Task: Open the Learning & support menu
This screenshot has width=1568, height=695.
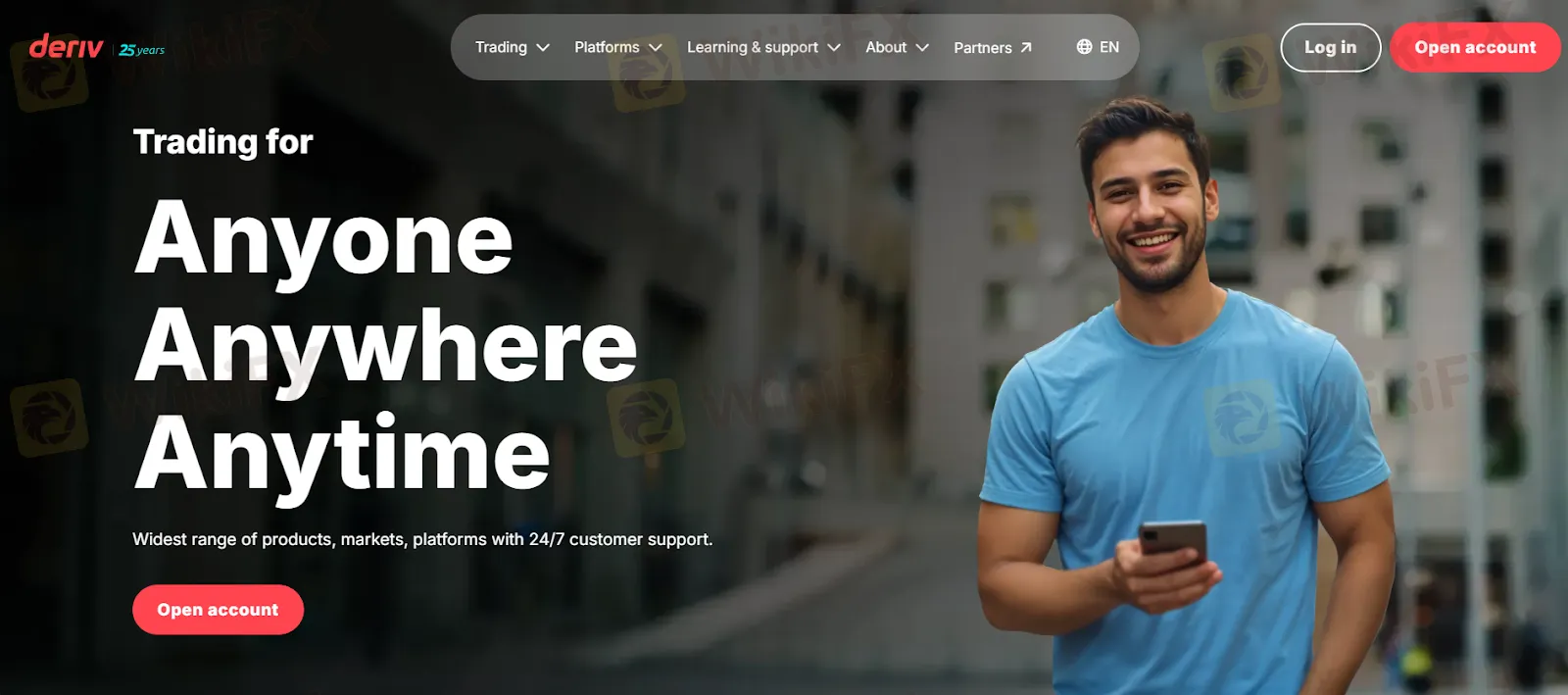Action: point(753,47)
